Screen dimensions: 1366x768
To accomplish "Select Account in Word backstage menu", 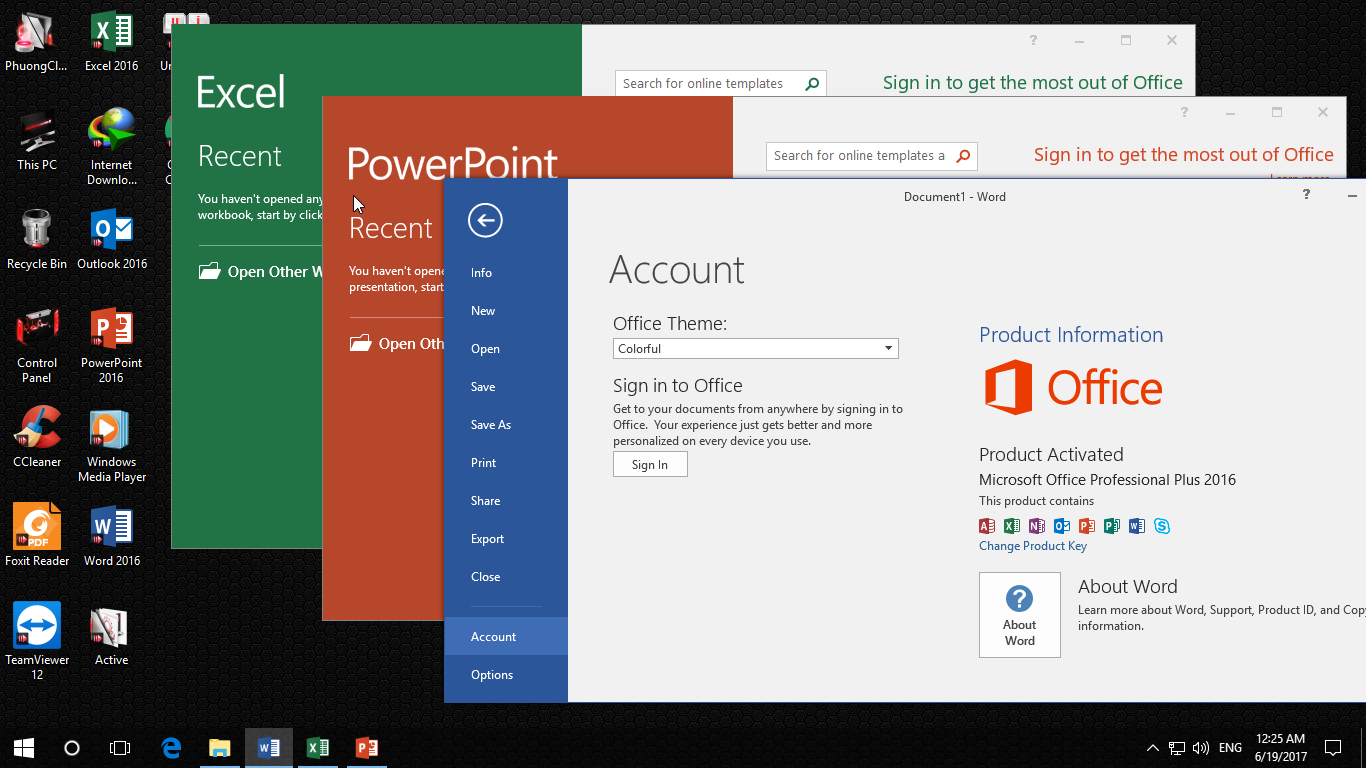I will [x=506, y=637].
